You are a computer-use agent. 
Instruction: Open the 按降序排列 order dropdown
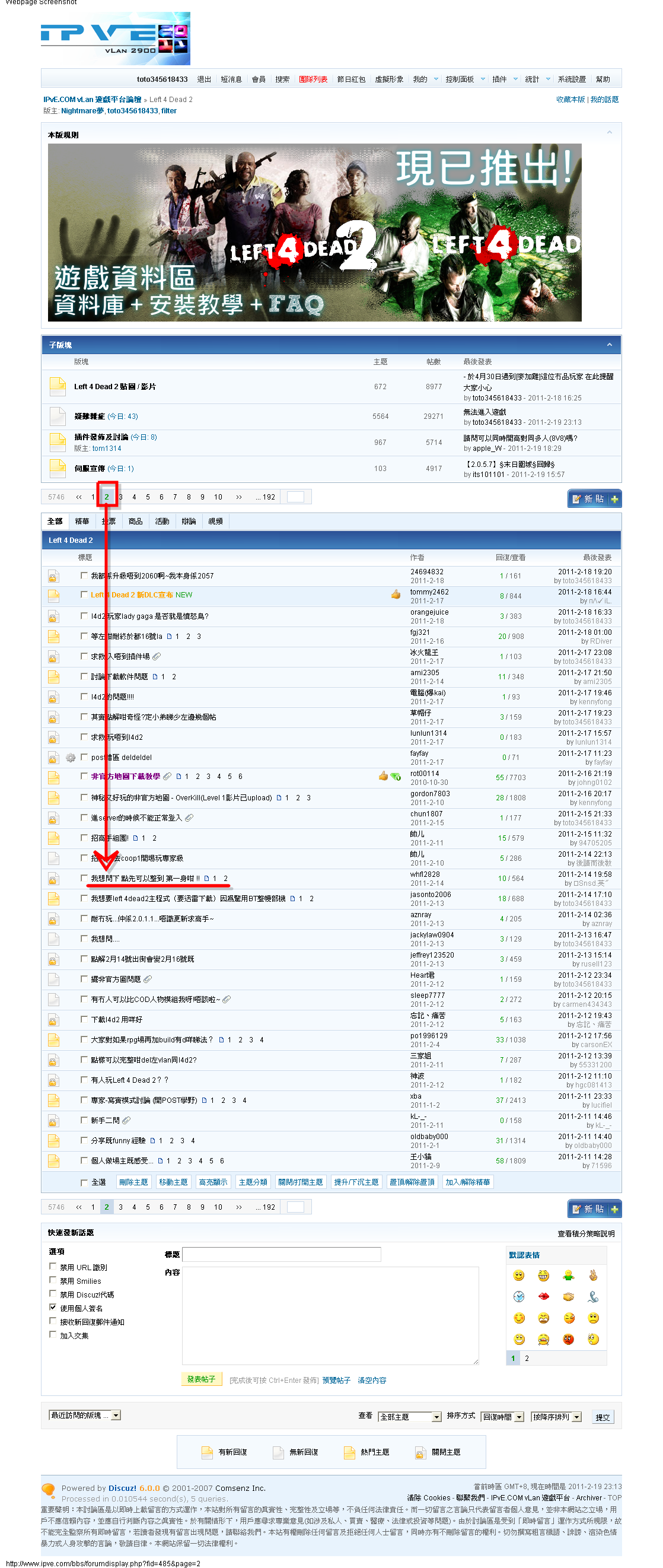click(556, 1417)
